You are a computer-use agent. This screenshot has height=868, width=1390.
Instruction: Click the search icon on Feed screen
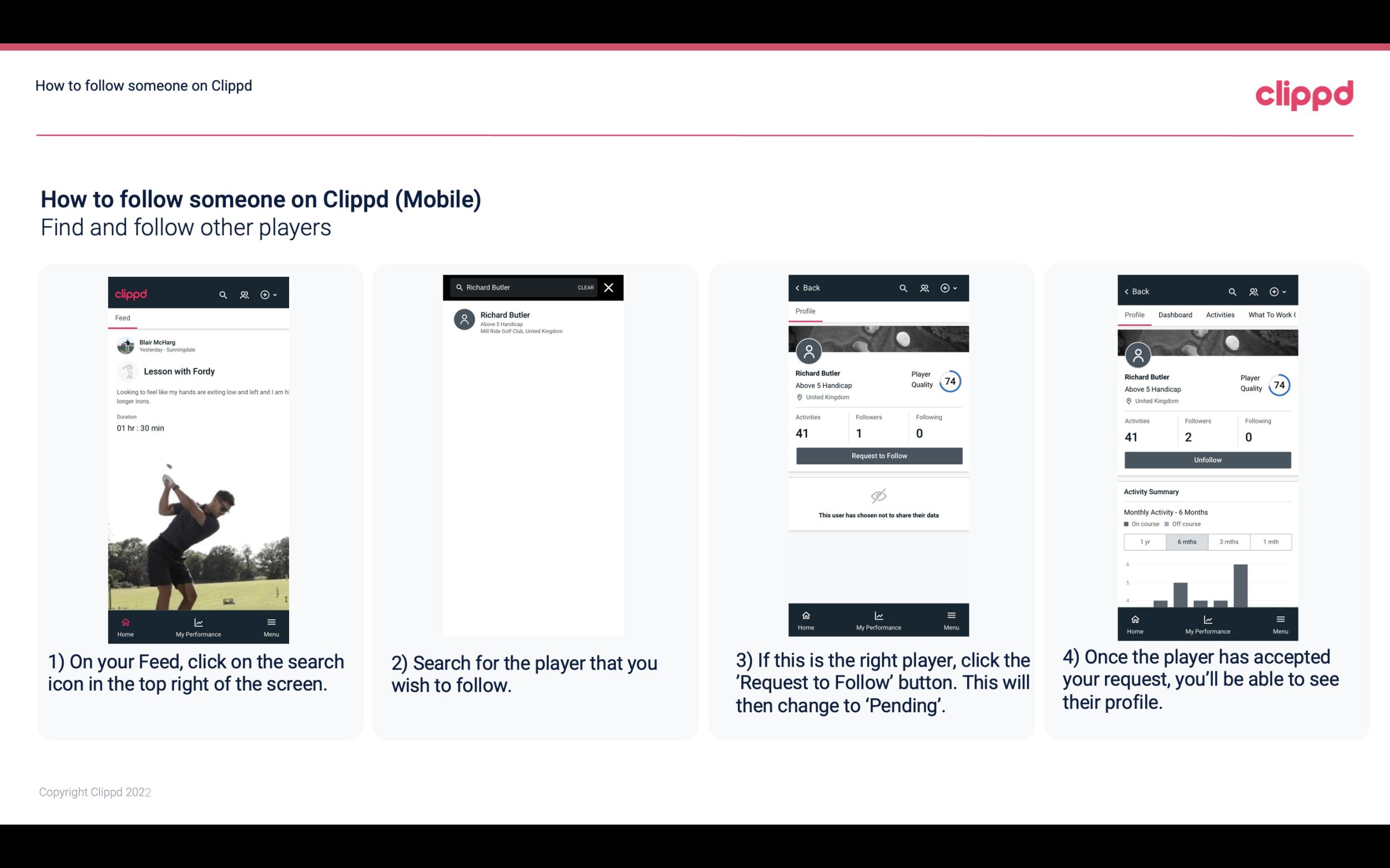tap(223, 294)
